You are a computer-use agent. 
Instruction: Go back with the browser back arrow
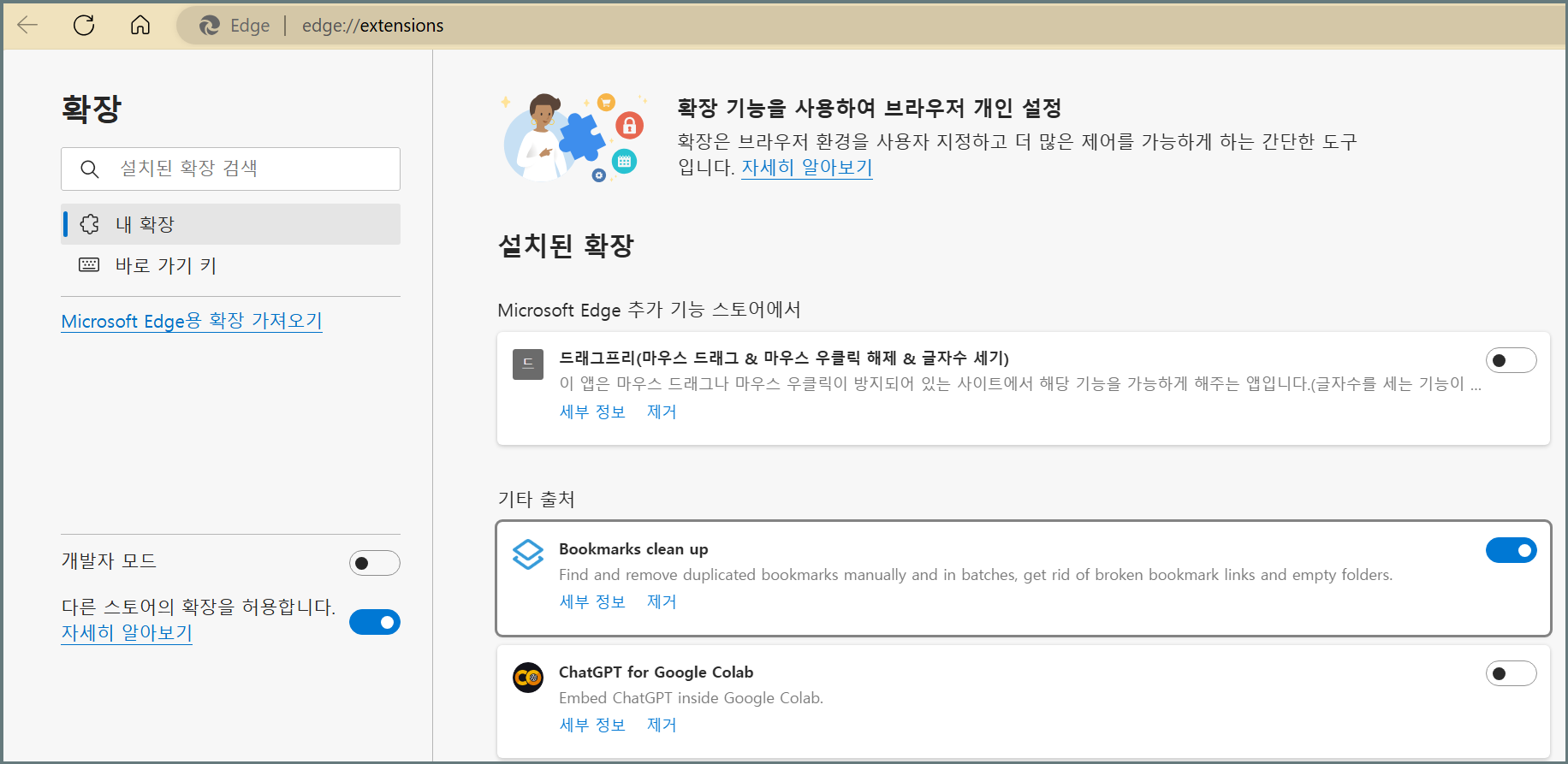(x=27, y=25)
